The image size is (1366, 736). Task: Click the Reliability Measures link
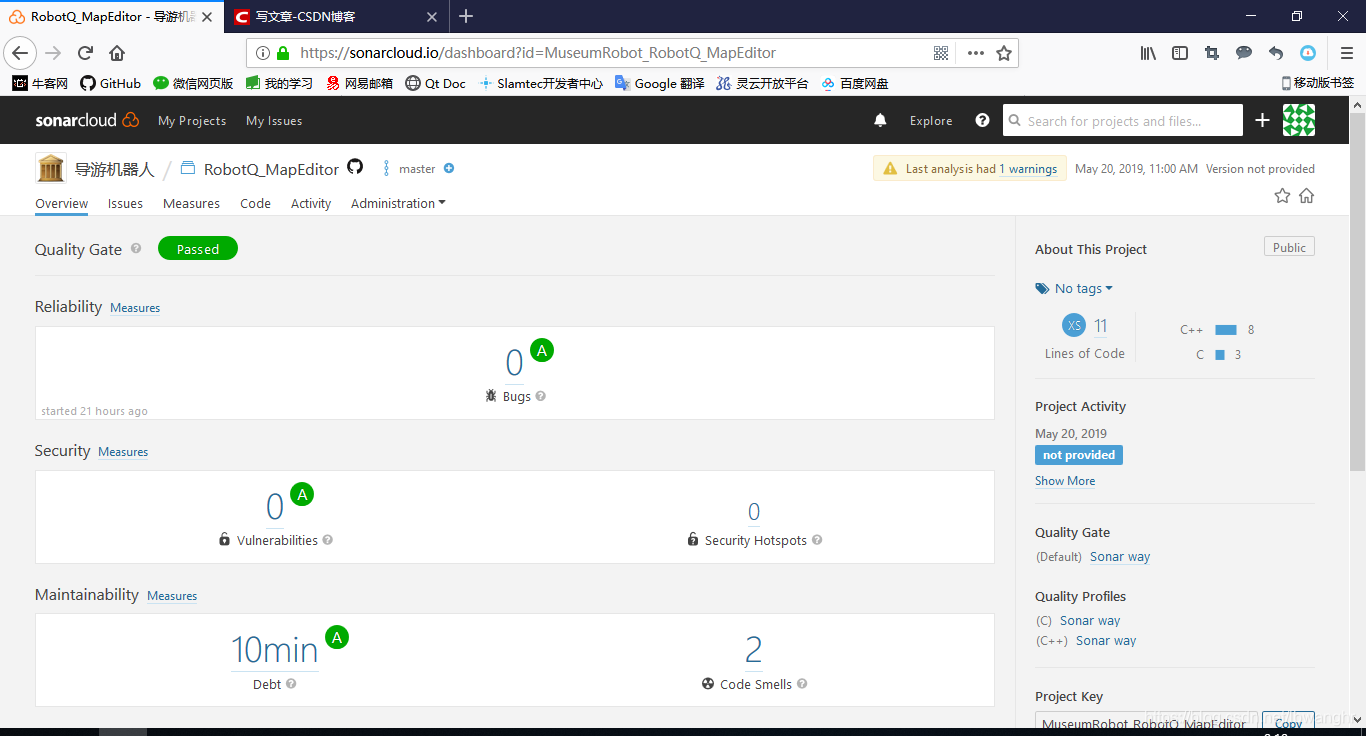pyautogui.click(x=135, y=308)
